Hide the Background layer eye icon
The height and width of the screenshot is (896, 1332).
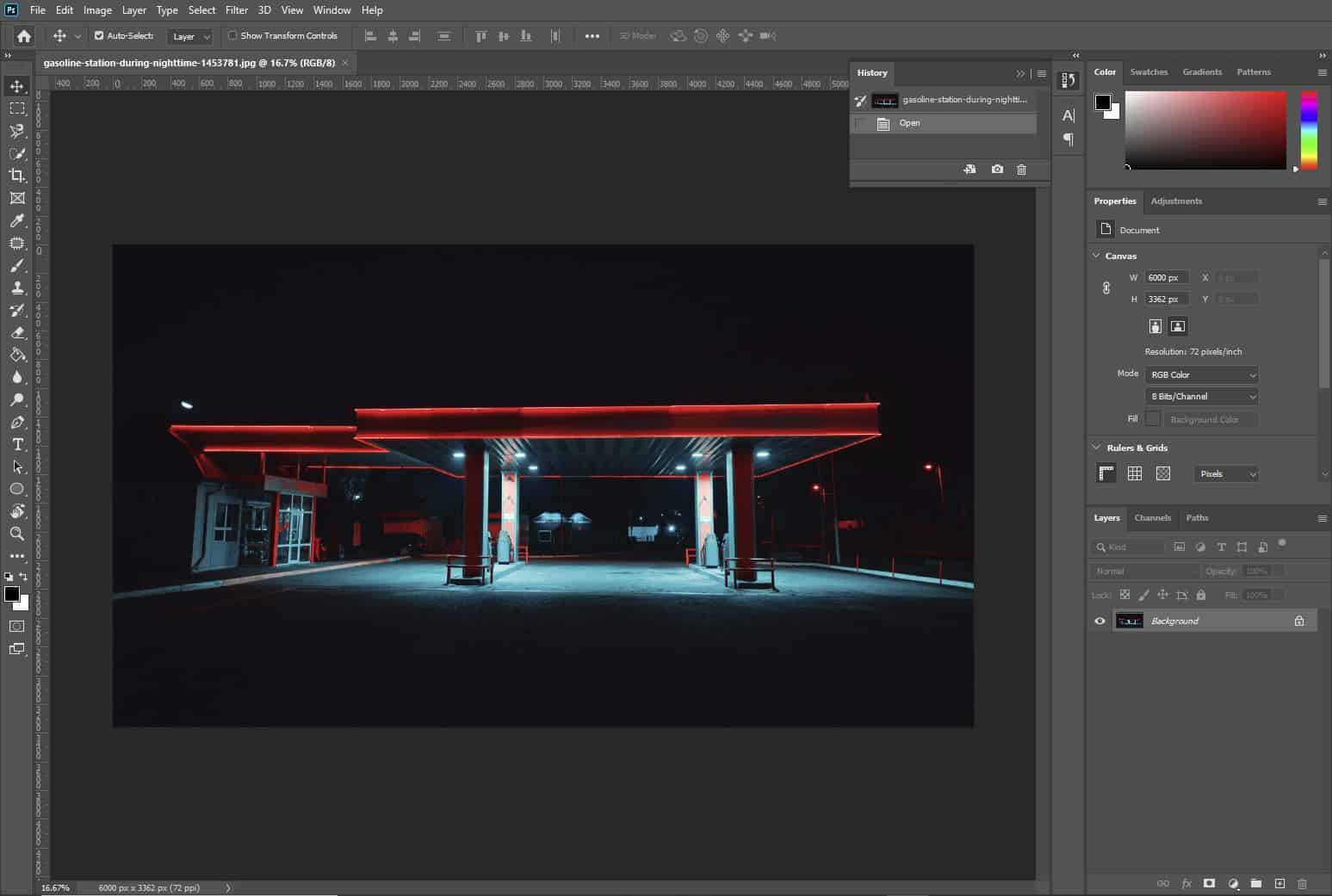pos(1100,621)
